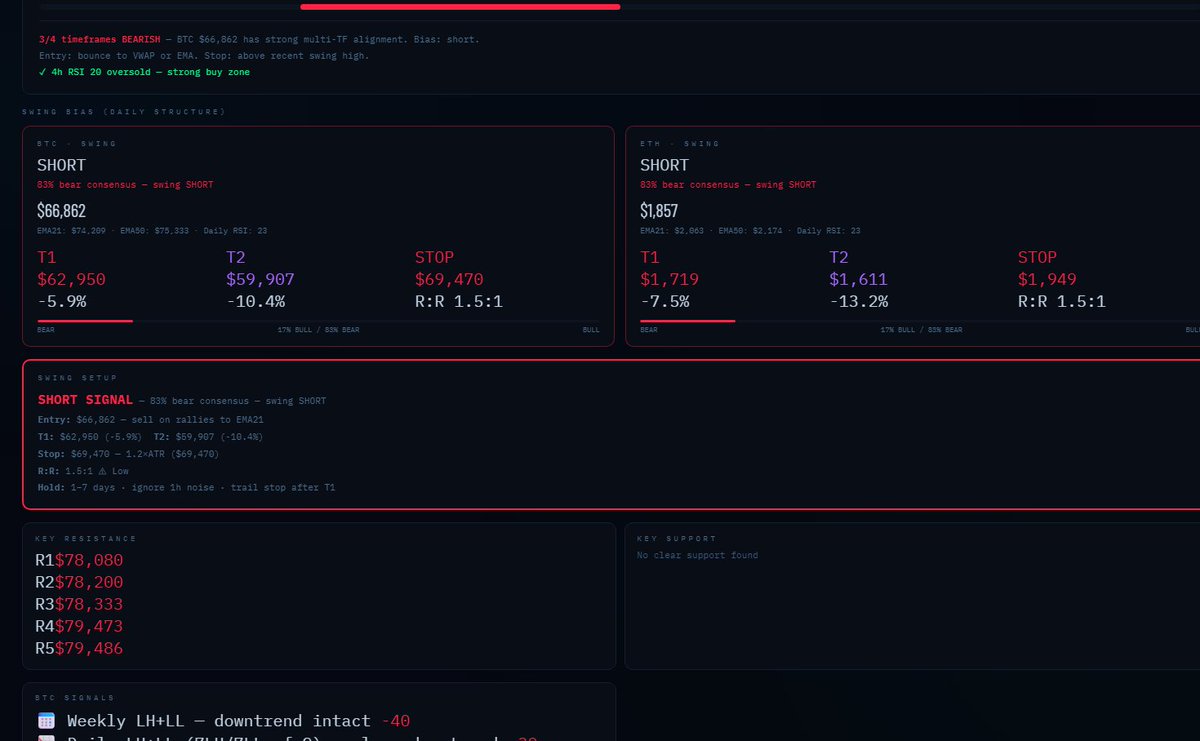Click BTC stop value $69,470
The width and height of the screenshot is (1200, 741).
pos(449,280)
